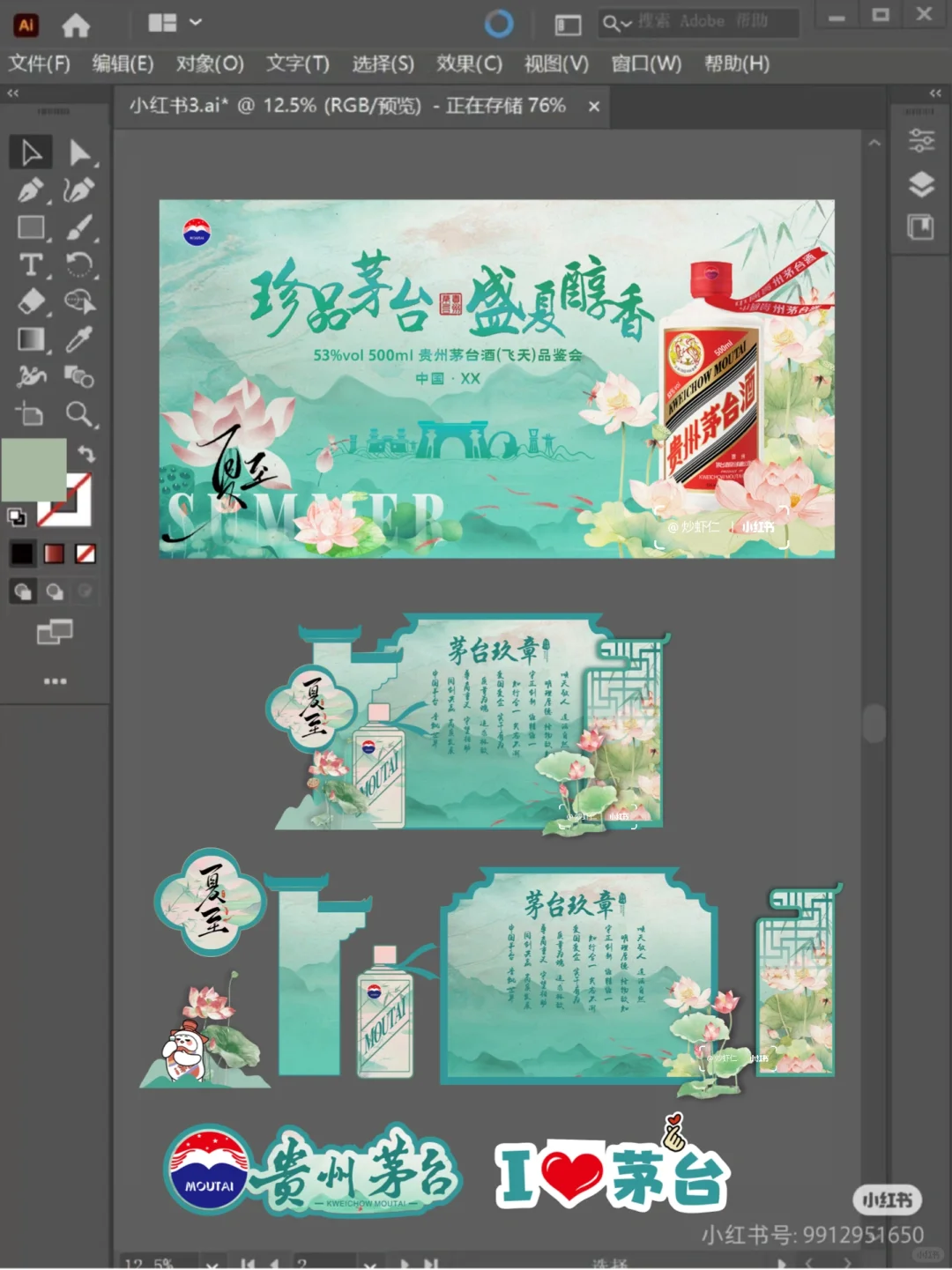Open Edit Toolbar three-dots menu
Image resolution: width=952 pixels, height=1270 pixels.
tap(55, 681)
